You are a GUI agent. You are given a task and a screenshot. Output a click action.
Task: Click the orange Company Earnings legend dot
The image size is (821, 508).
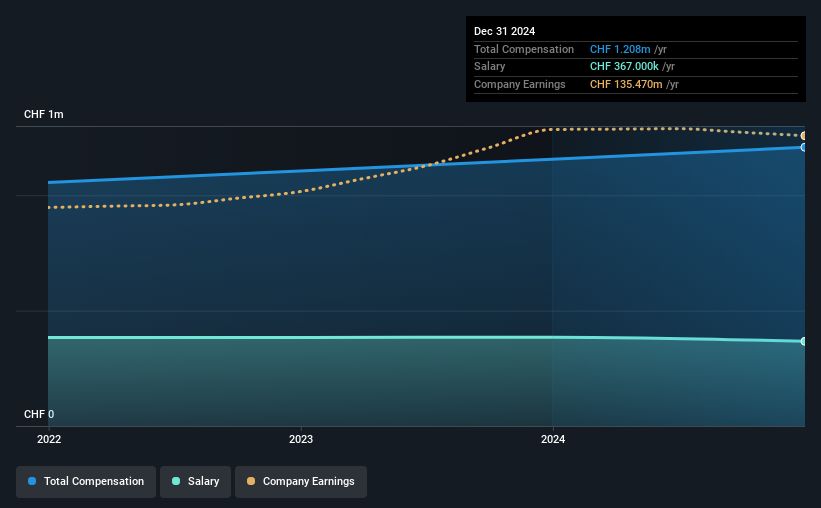coord(251,481)
